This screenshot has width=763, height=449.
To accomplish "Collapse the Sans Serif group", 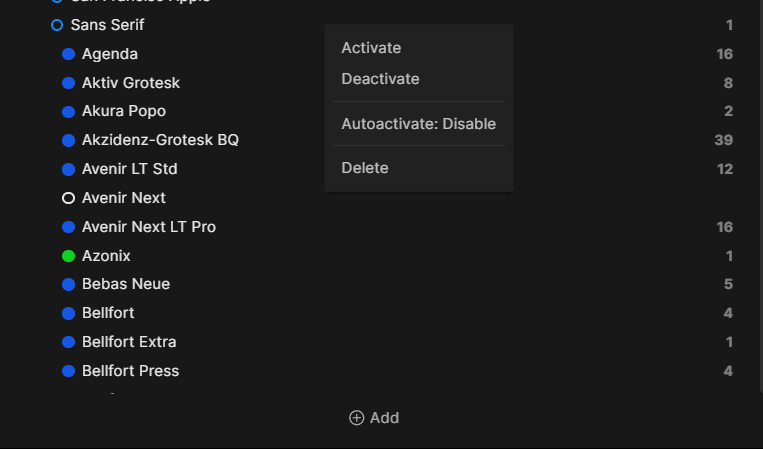I will 57,25.
